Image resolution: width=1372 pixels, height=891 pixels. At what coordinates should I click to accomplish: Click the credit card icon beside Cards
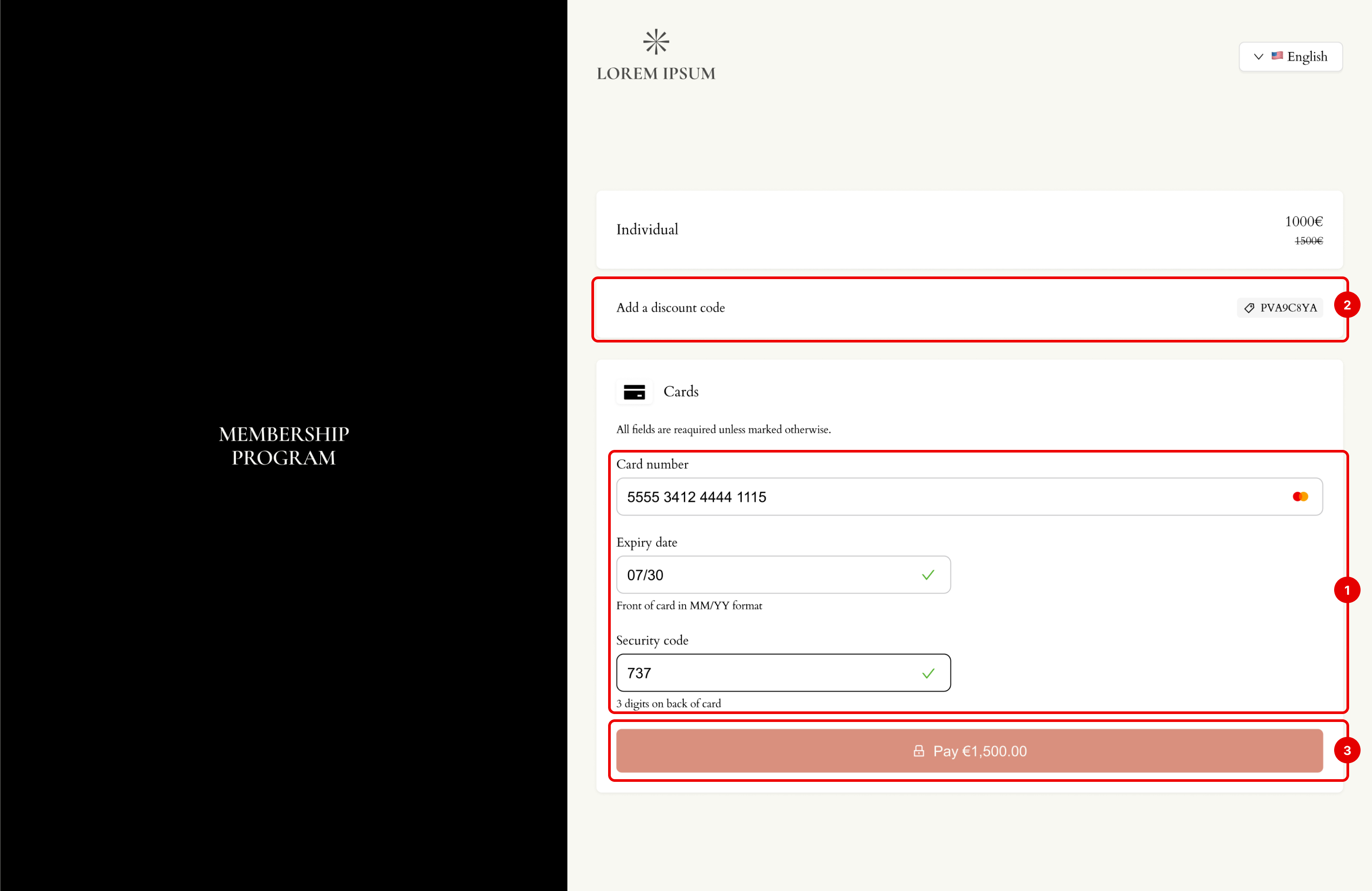pyautogui.click(x=634, y=392)
